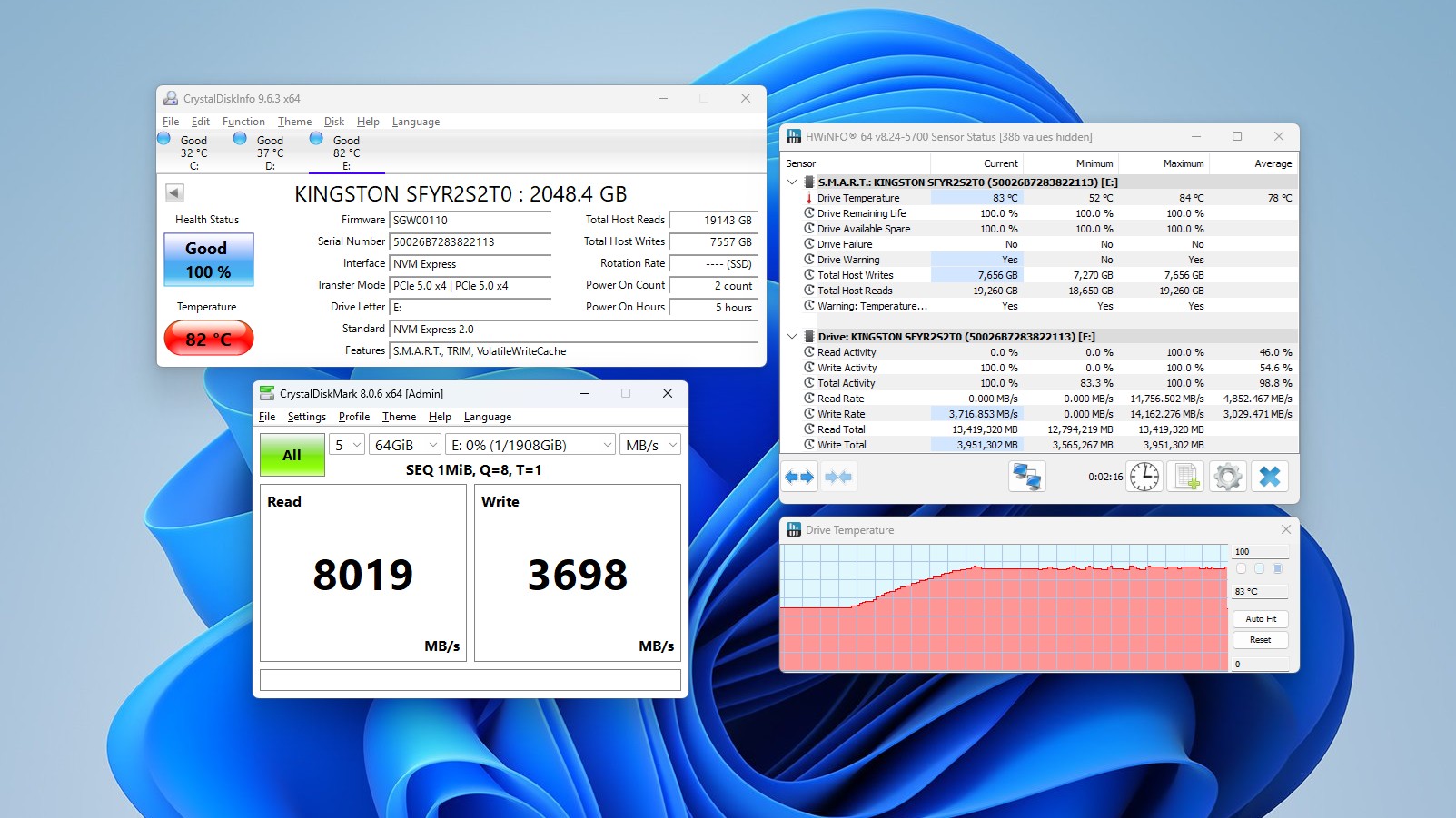Open HWiNFO remote network monitors icon
This screenshot has height=818, width=1456.
(1027, 477)
